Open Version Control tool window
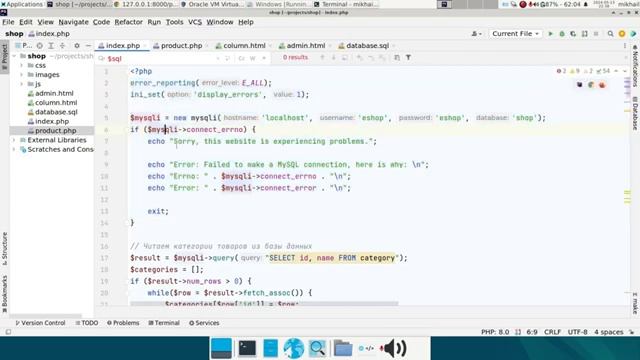Screen dimensions: 640x360 tap(40, 323)
